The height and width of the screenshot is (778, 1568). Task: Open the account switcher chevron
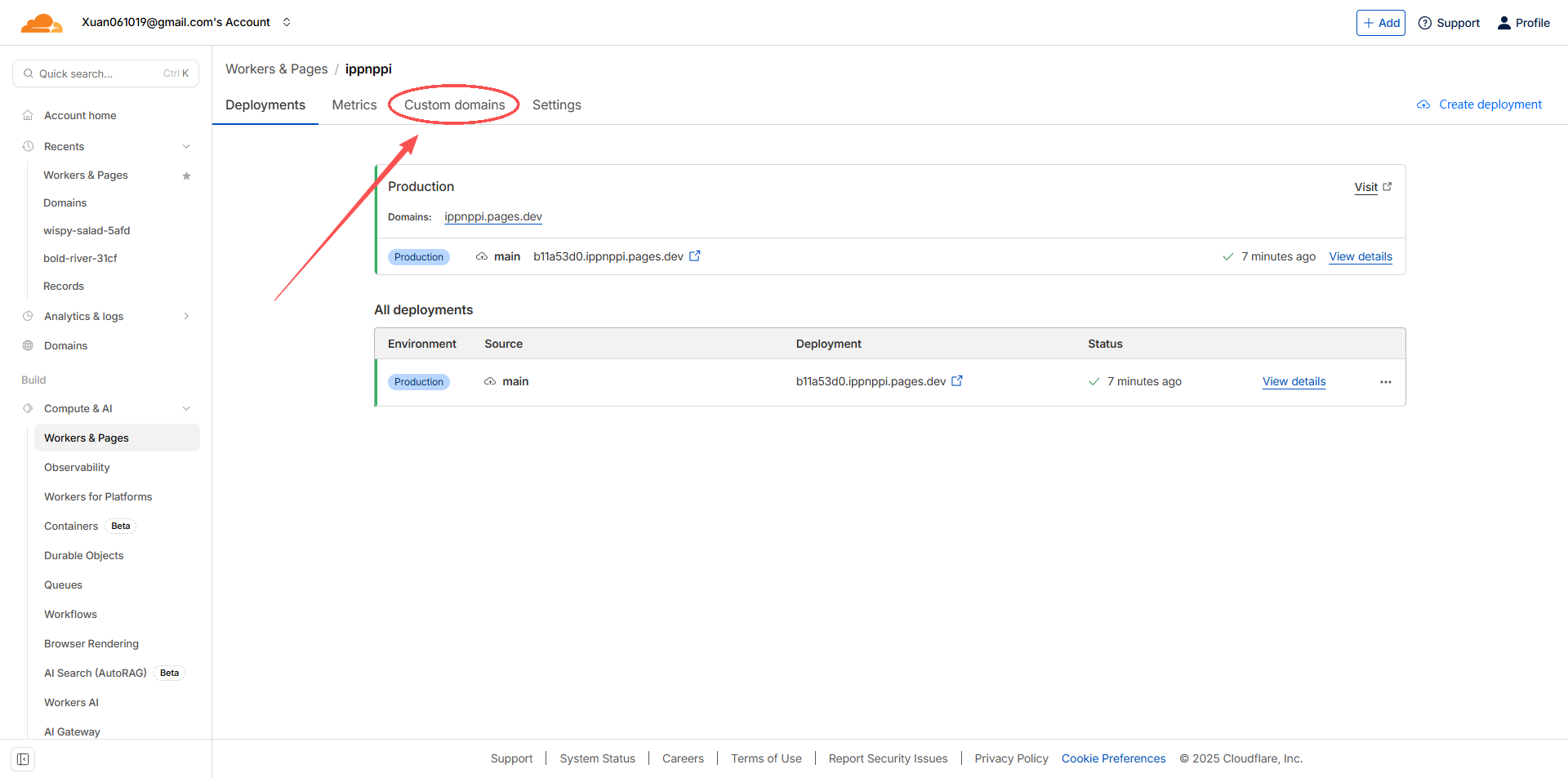pyautogui.click(x=287, y=22)
